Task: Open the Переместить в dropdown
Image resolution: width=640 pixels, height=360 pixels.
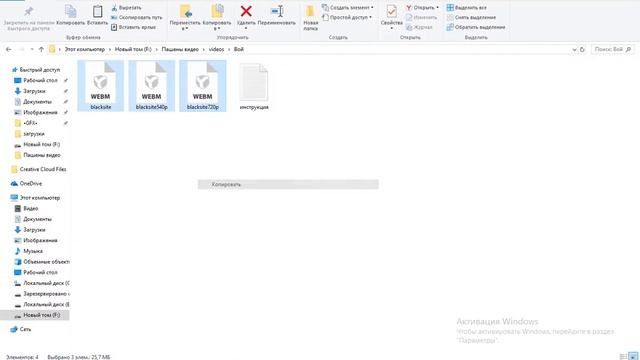Action: (x=185, y=18)
